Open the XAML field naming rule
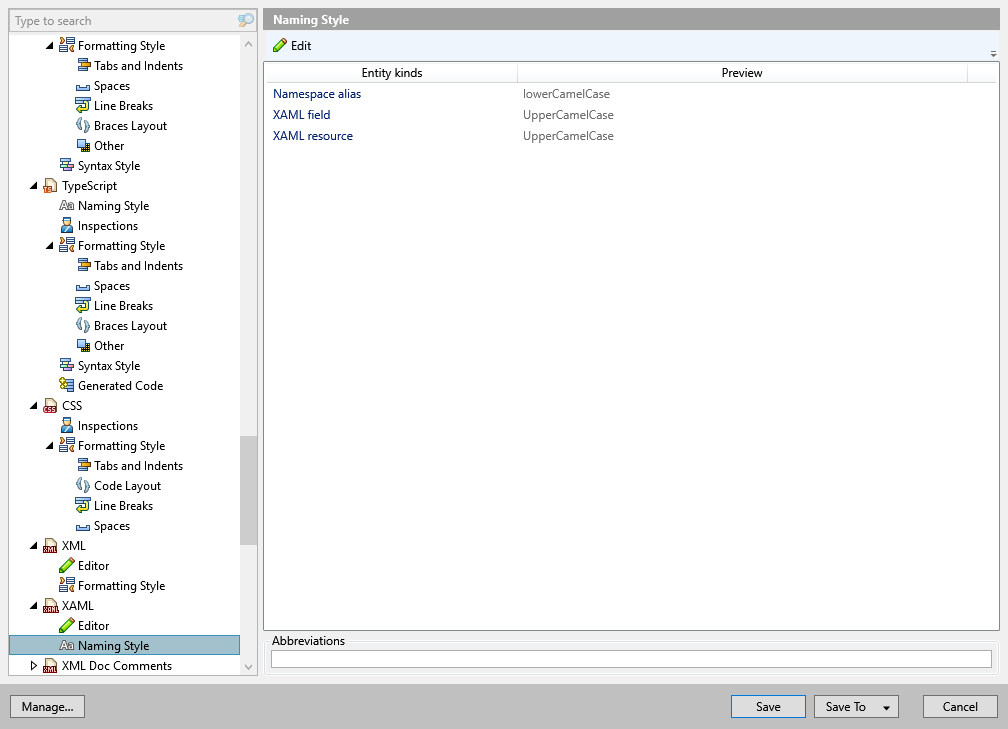The height and width of the screenshot is (729, 1008). tap(301, 115)
